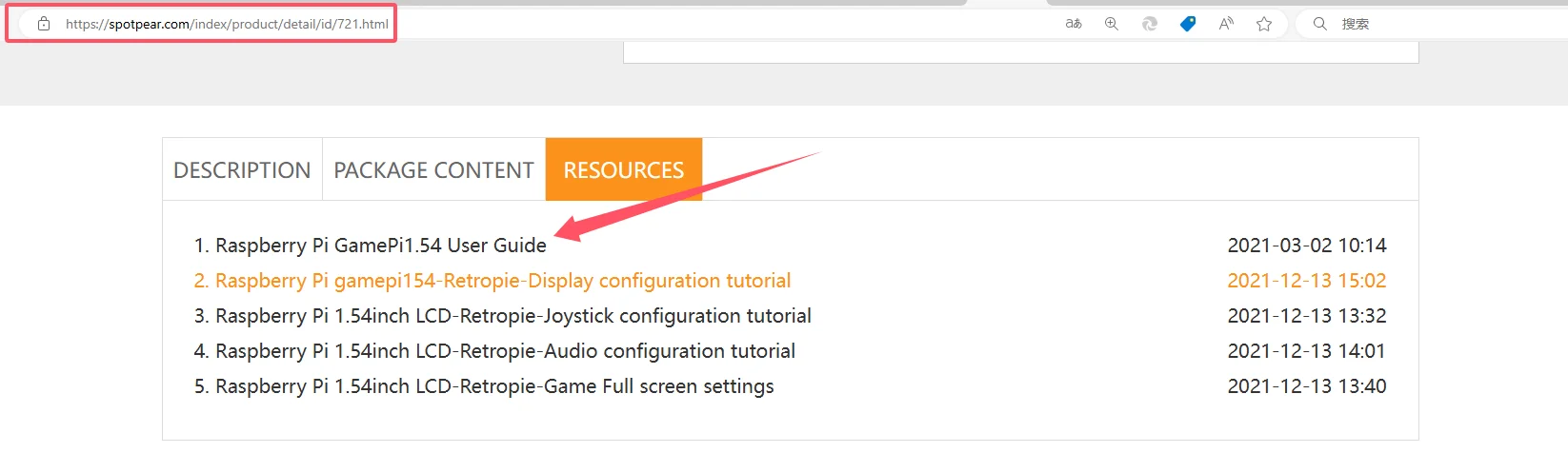Open the blue shopping price tag icon
This screenshot has height=453, width=1568.
(x=1188, y=24)
